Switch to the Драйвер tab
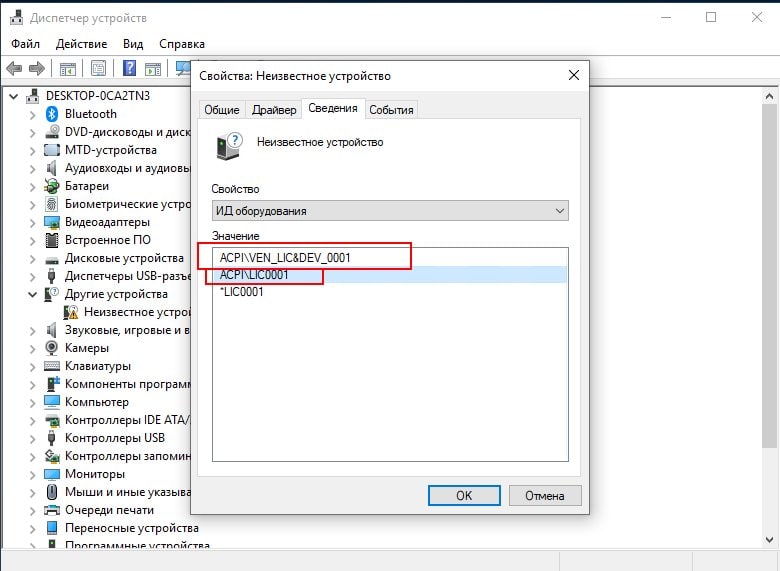The width and height of the screenshot is (780, 571). coord(274,110)
